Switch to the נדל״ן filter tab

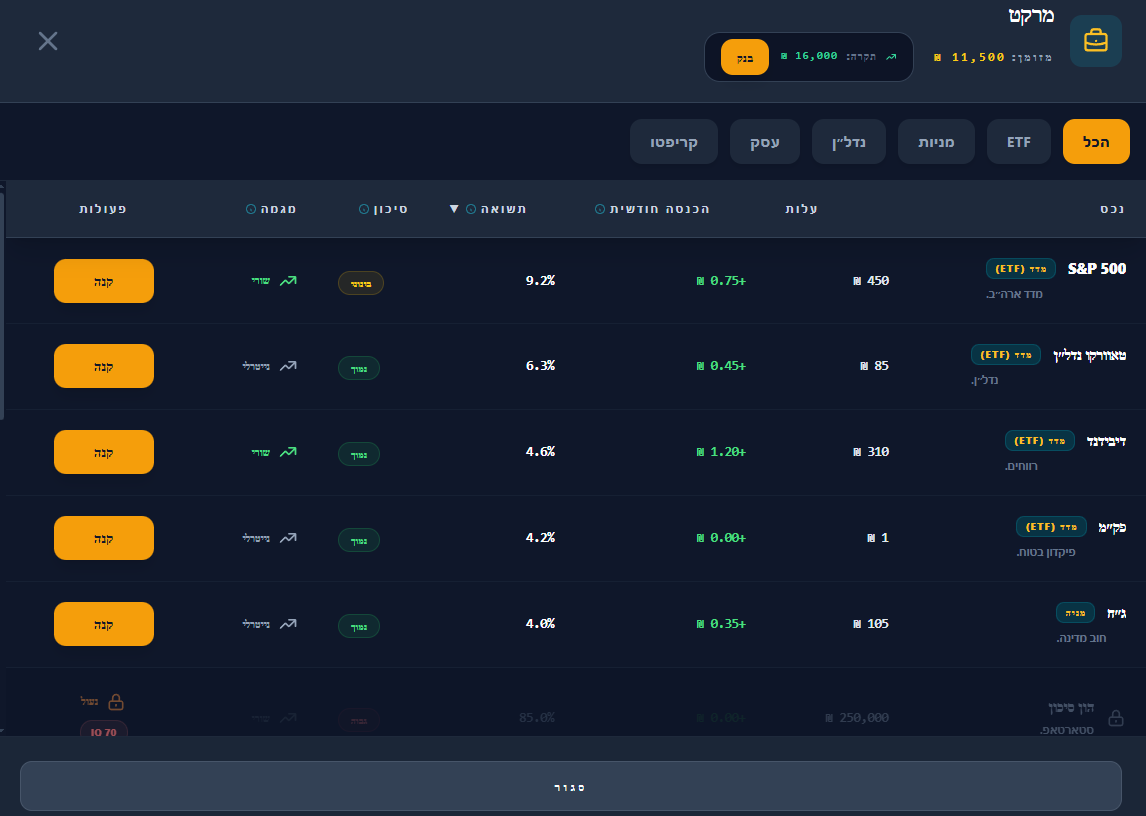pos(849,142)
